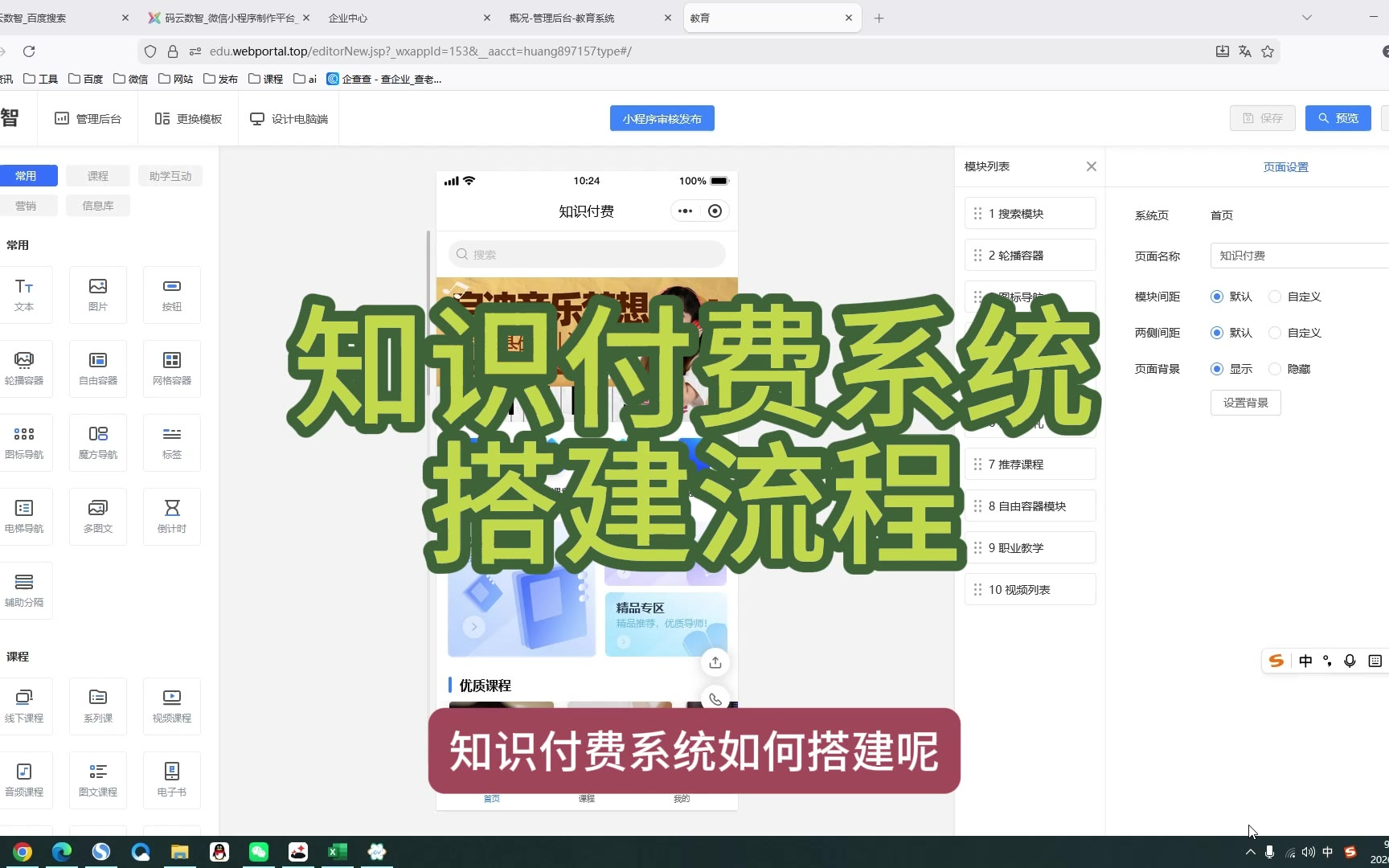Open the 10 视频列表 module entry

coord(1030,590)
